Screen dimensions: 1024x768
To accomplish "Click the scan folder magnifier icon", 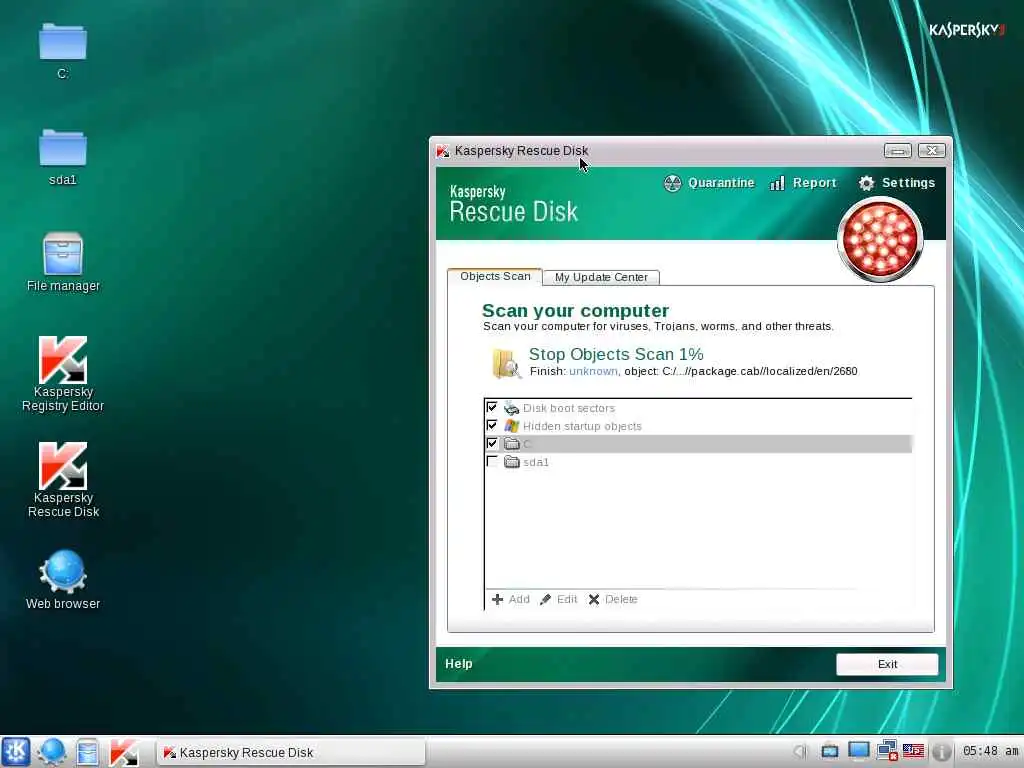I will pyautogui.click(x=506, y=363).
